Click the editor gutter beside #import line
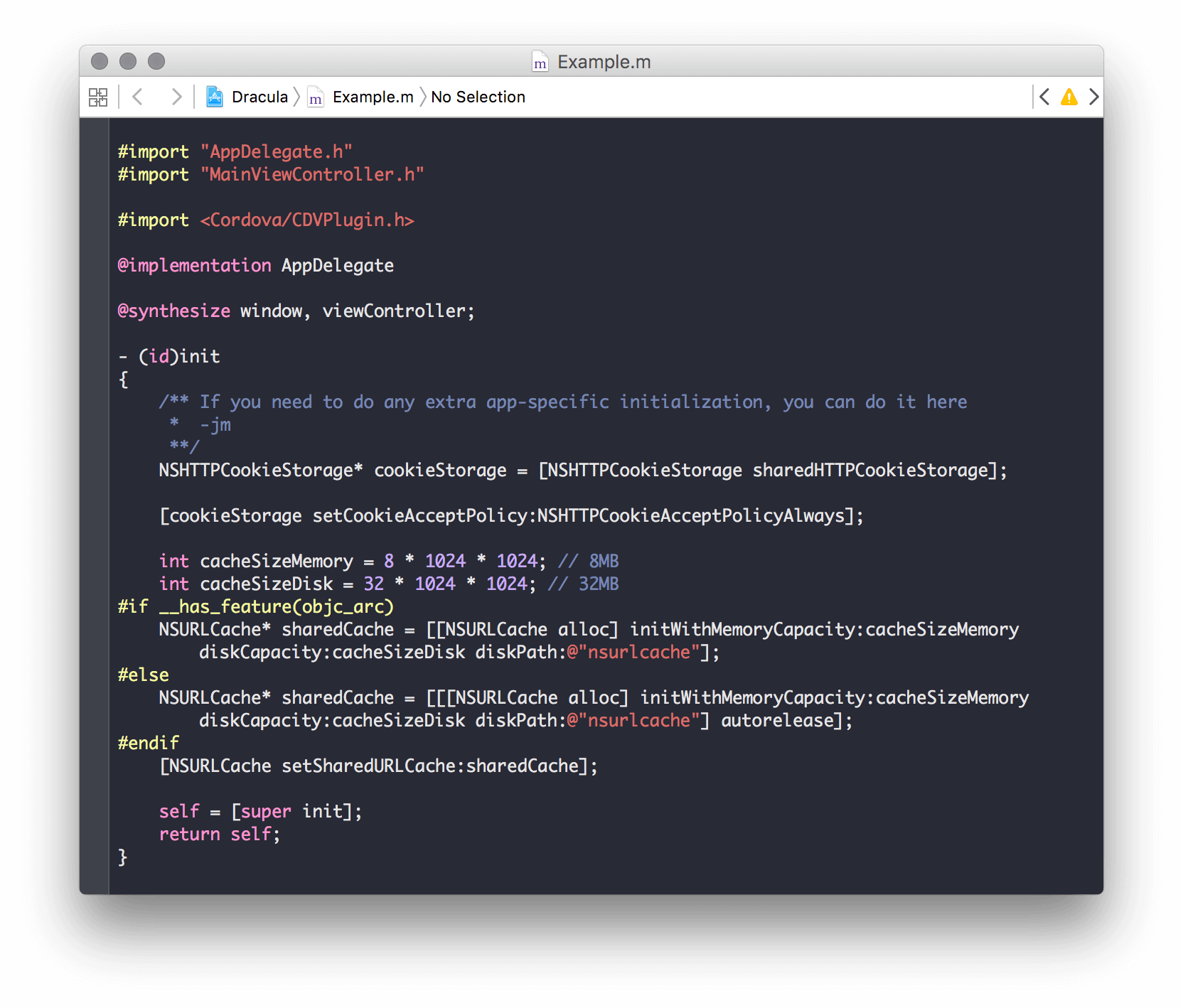This screenshot has height=1008, width=1183. coord(95,152)
